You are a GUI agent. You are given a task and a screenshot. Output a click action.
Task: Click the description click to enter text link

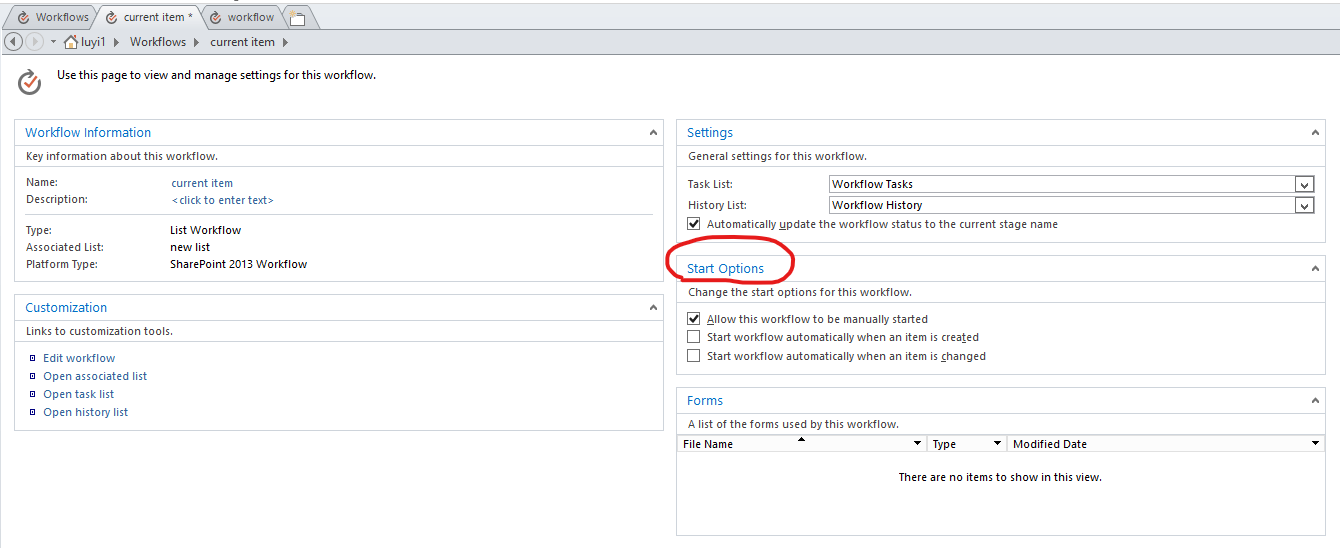(222, 200)
